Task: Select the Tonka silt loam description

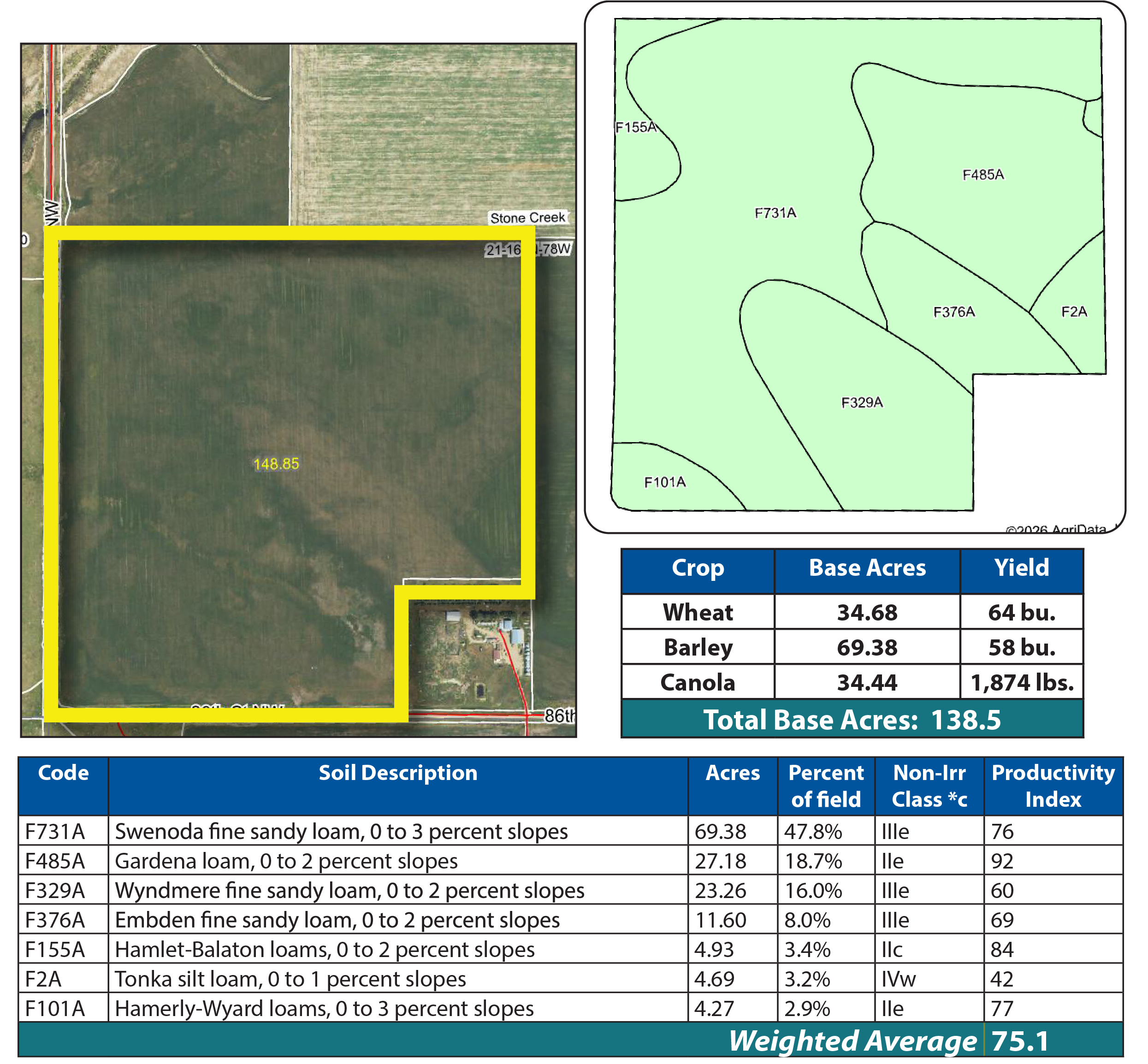Action: [290, 979]
